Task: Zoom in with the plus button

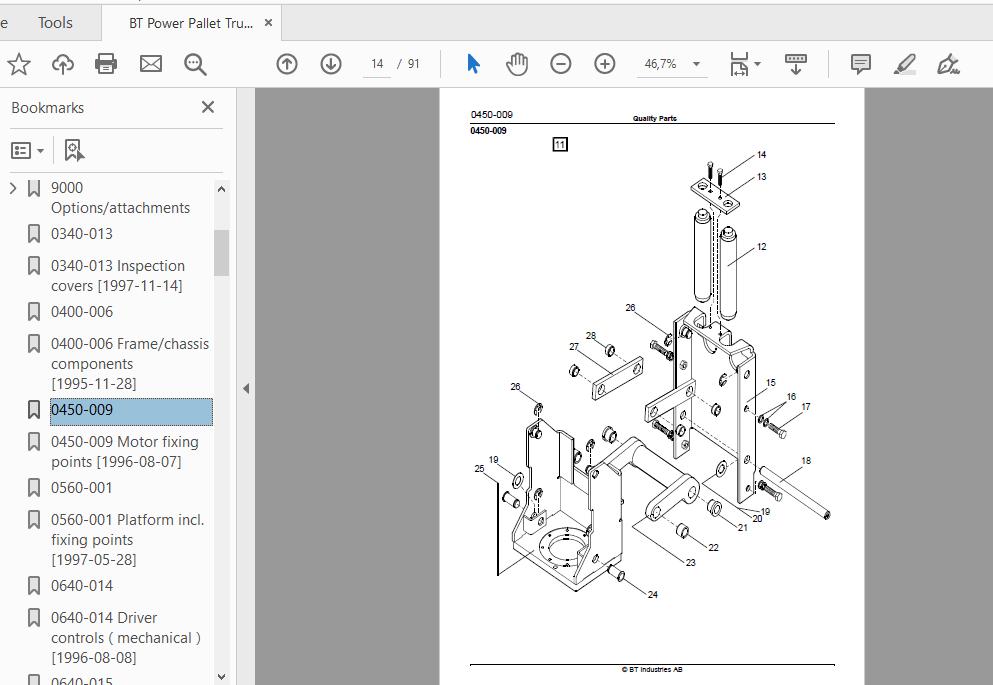Action: click(x=605, y=64)
